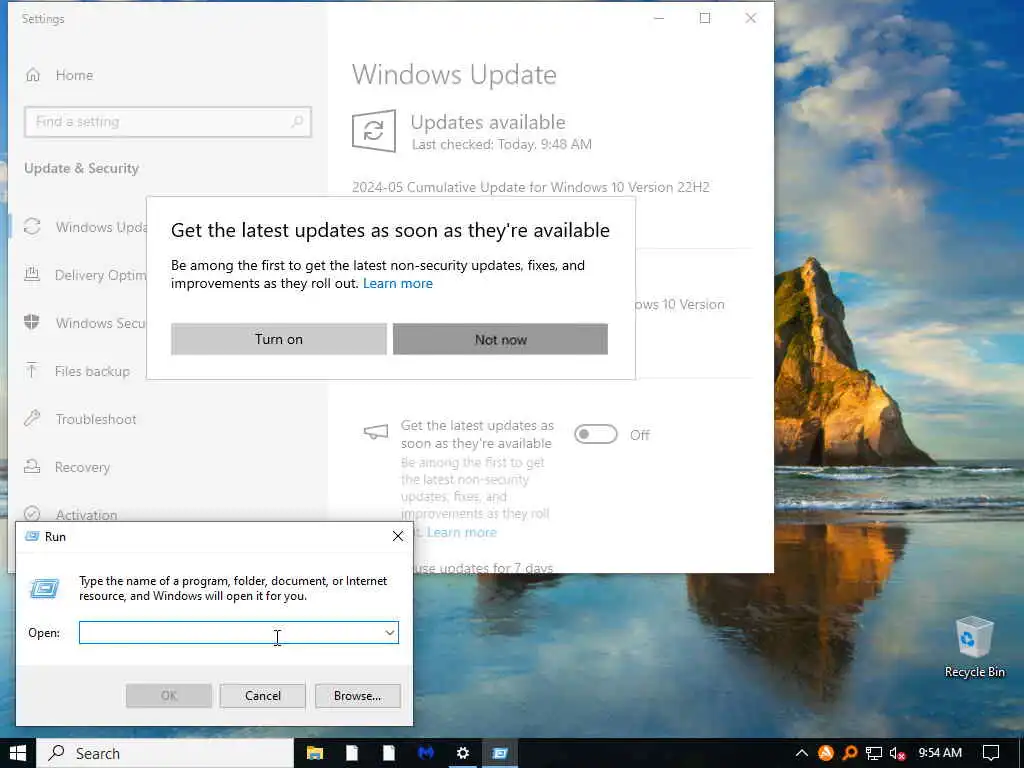Open Activation in Settings sidebar
Viewport: 1024px width, 768px height.
[86, 515]
